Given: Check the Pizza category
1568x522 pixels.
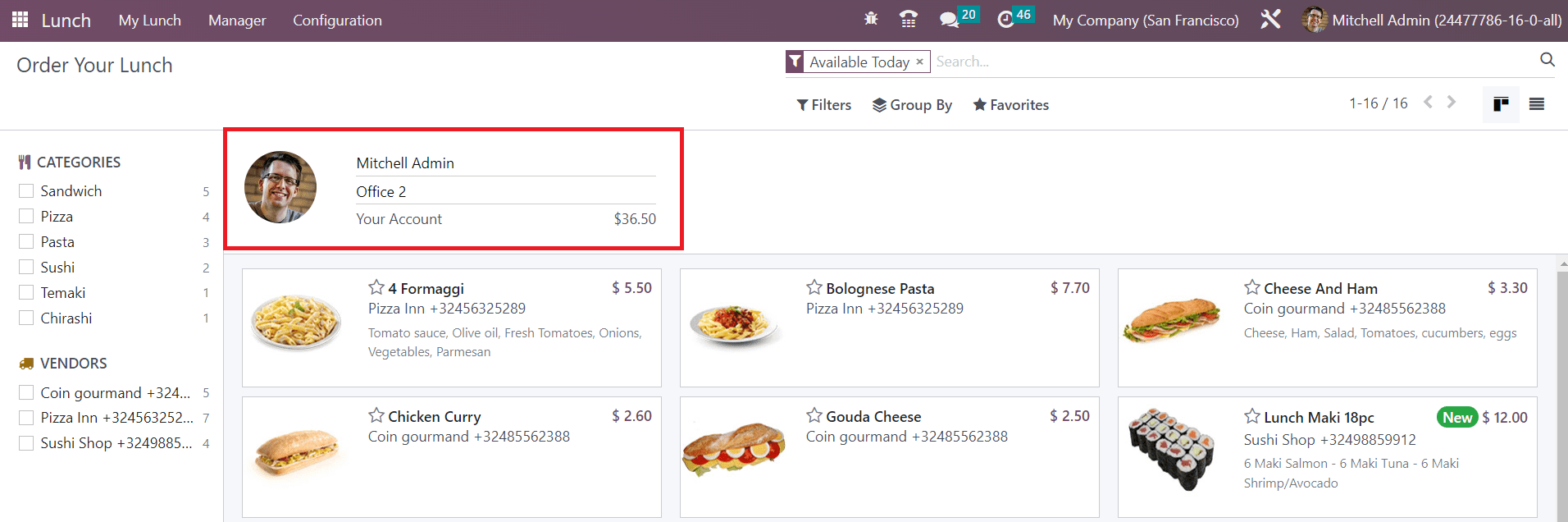Looking at the screenshot, I should (x=26, y=216).
